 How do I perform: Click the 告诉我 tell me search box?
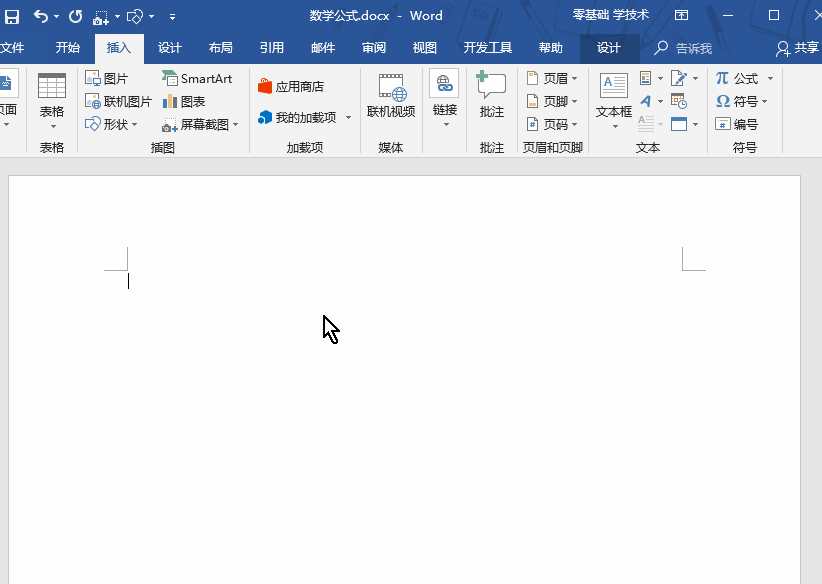(684, 48)
